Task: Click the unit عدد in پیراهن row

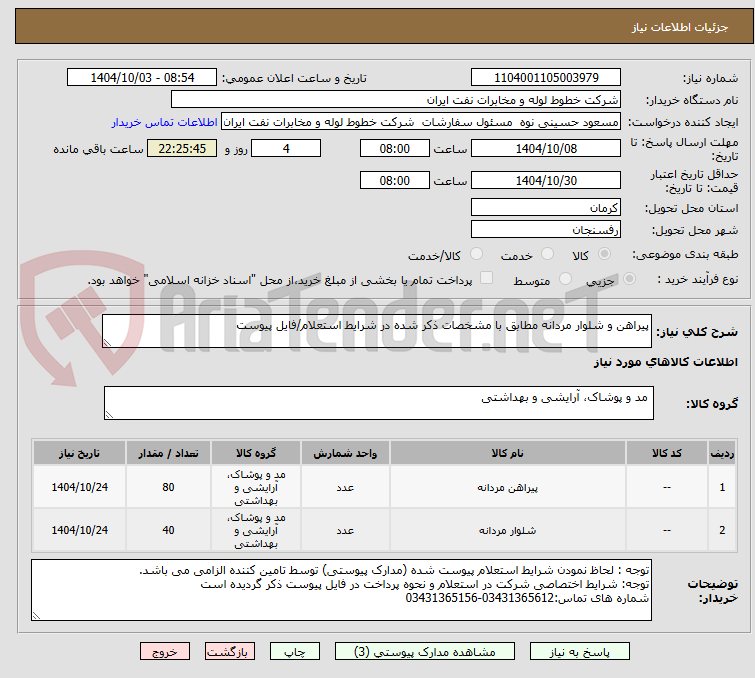Action: point(345,487)
